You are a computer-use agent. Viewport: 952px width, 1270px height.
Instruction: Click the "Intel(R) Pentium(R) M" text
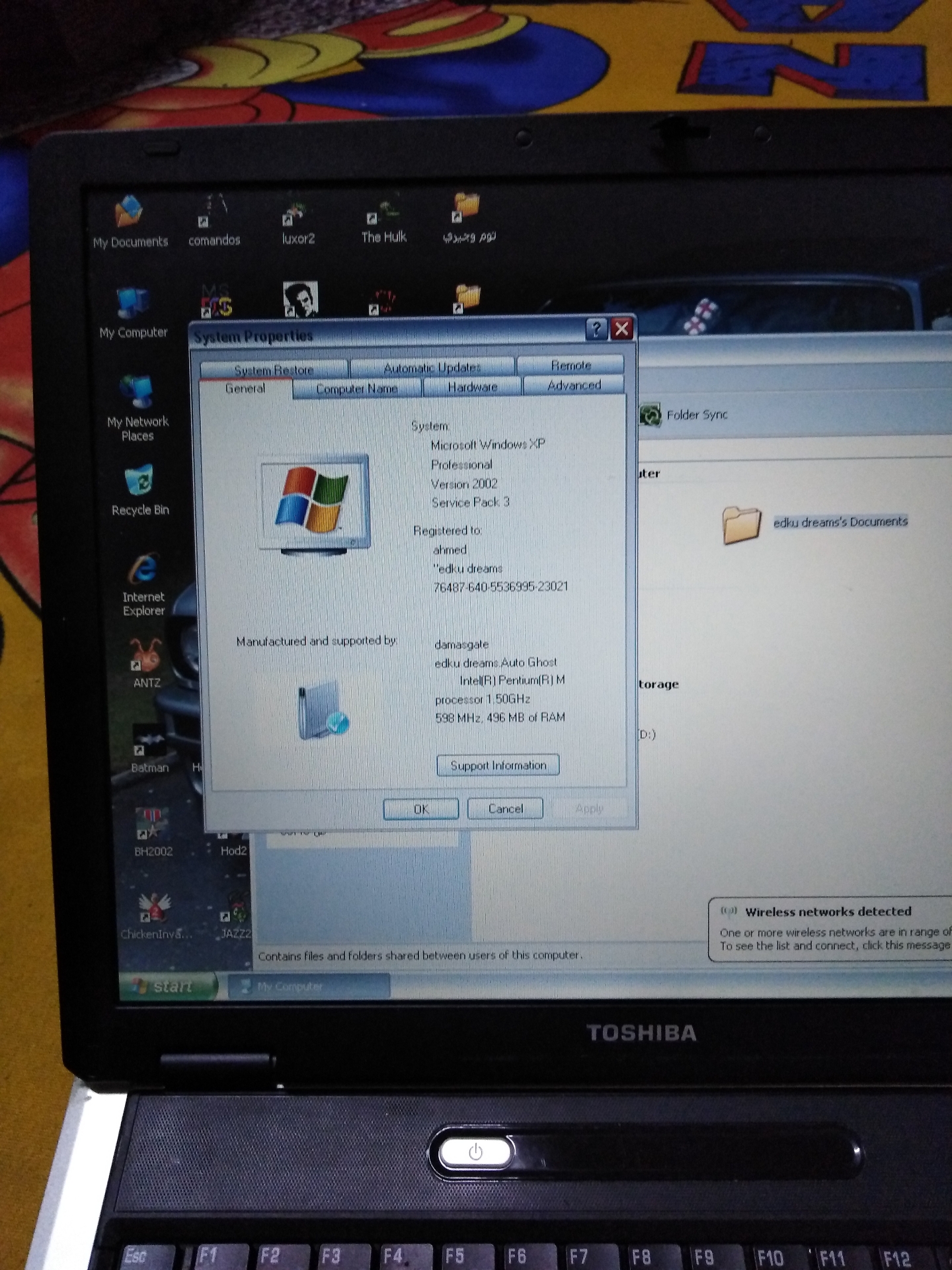click(x=512, y=680)
